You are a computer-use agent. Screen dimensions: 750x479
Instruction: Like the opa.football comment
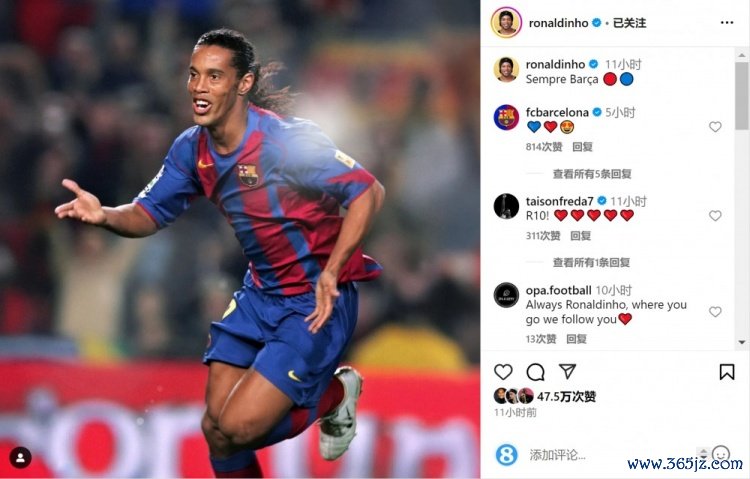pos(715,312)
